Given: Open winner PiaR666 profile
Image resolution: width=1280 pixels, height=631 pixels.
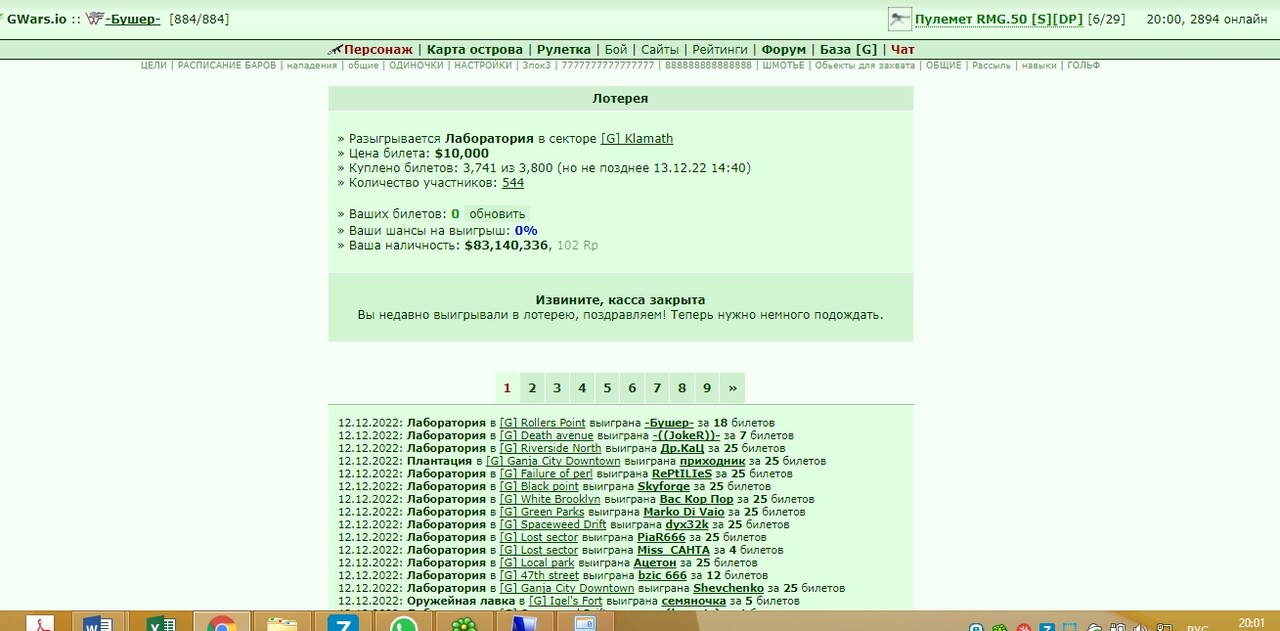Looking at the screenshot, I should point(661,537).
